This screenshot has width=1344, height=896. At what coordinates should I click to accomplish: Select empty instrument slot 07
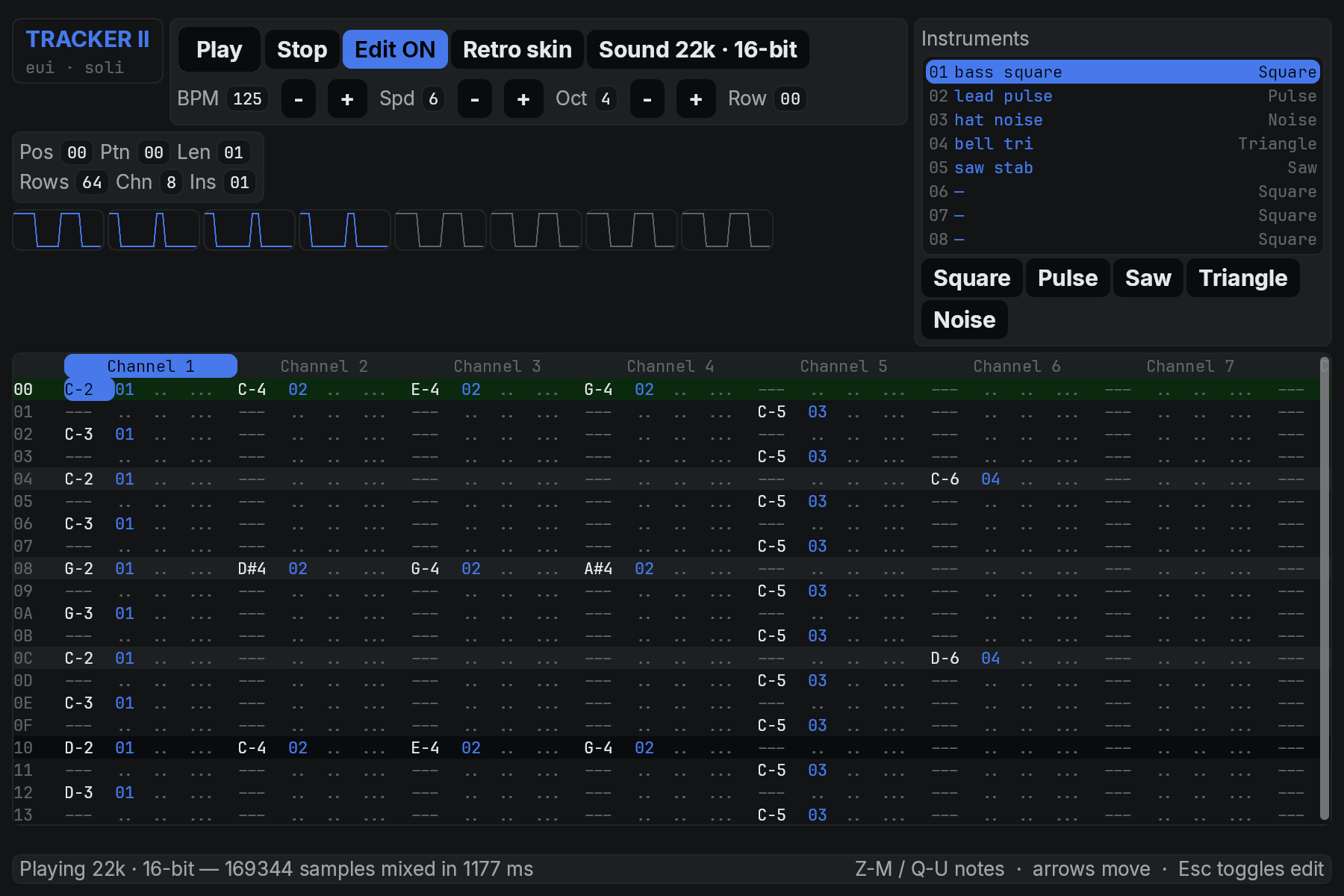coord(1122,215)
